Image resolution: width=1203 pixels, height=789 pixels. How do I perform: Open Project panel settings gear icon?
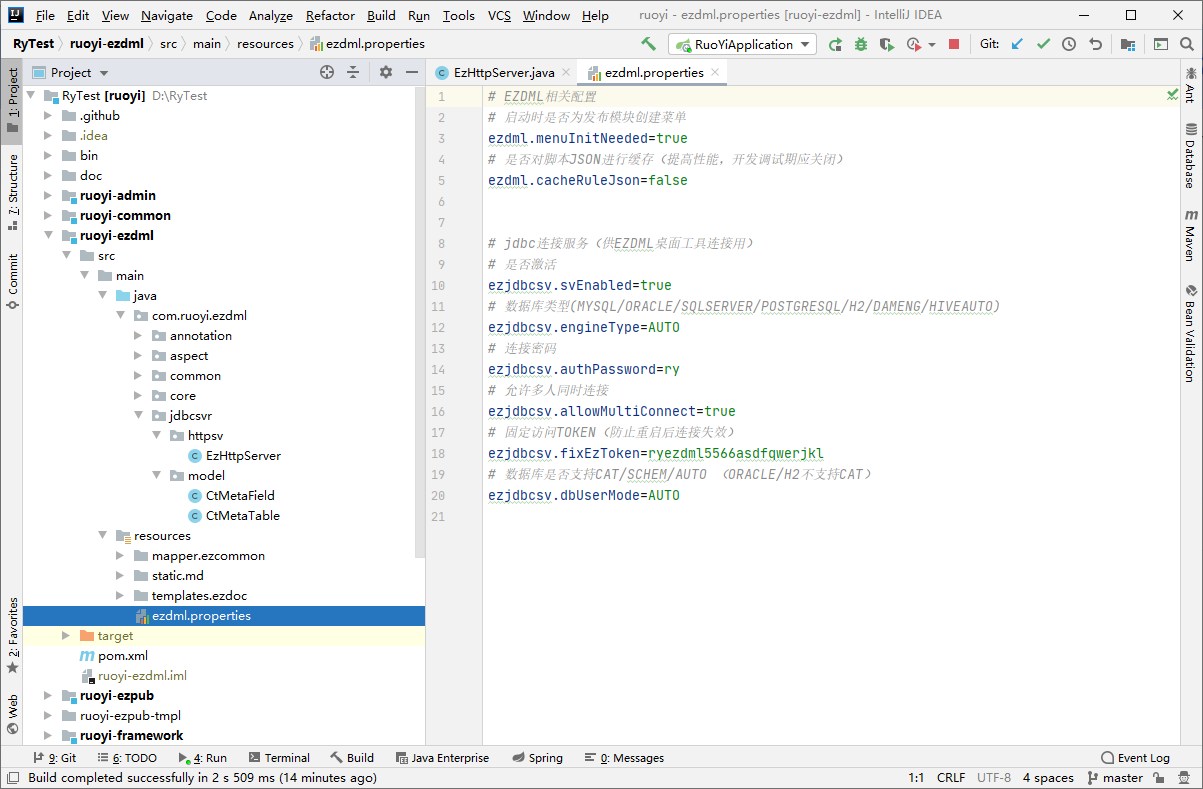pyautogui.click(x=386, y=72)
